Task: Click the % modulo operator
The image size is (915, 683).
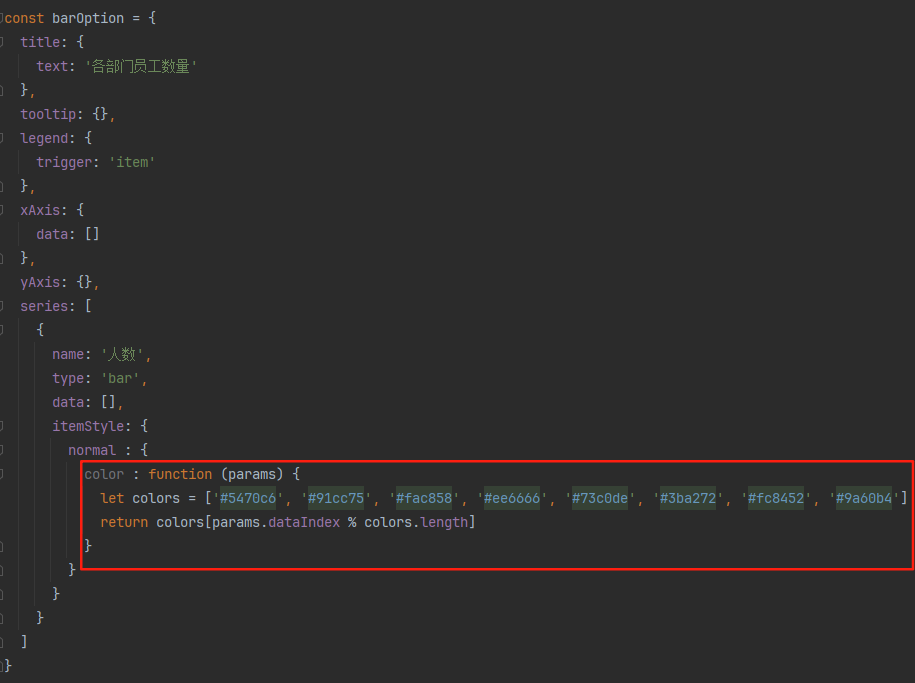Action: (x=352, y=522)
